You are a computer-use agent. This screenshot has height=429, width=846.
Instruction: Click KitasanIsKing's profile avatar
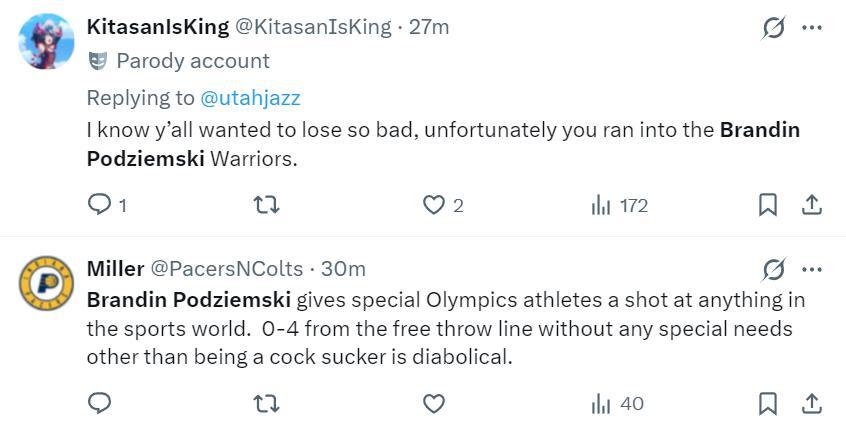coord(47,42)
